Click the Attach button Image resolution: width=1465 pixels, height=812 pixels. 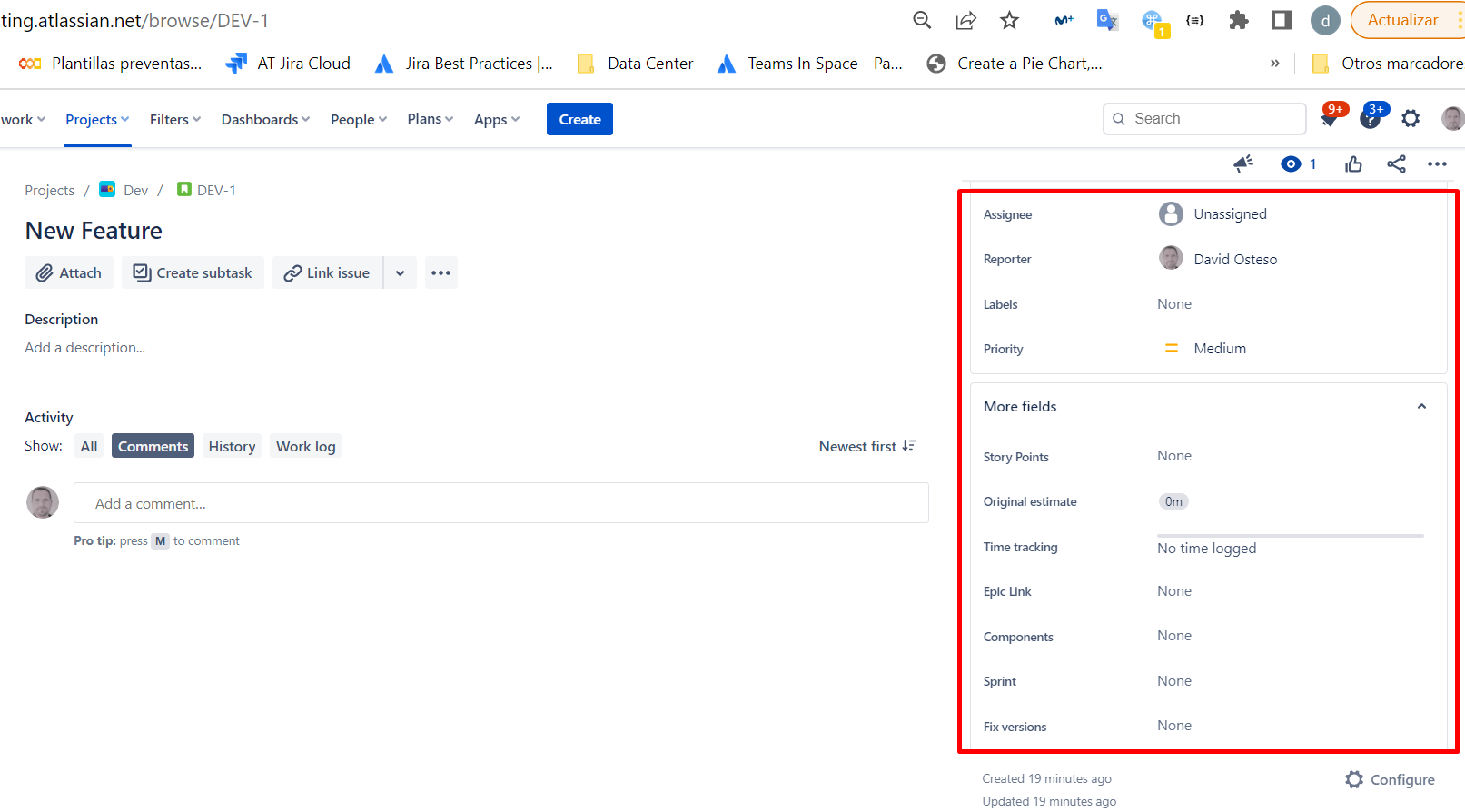coord(69,272)
